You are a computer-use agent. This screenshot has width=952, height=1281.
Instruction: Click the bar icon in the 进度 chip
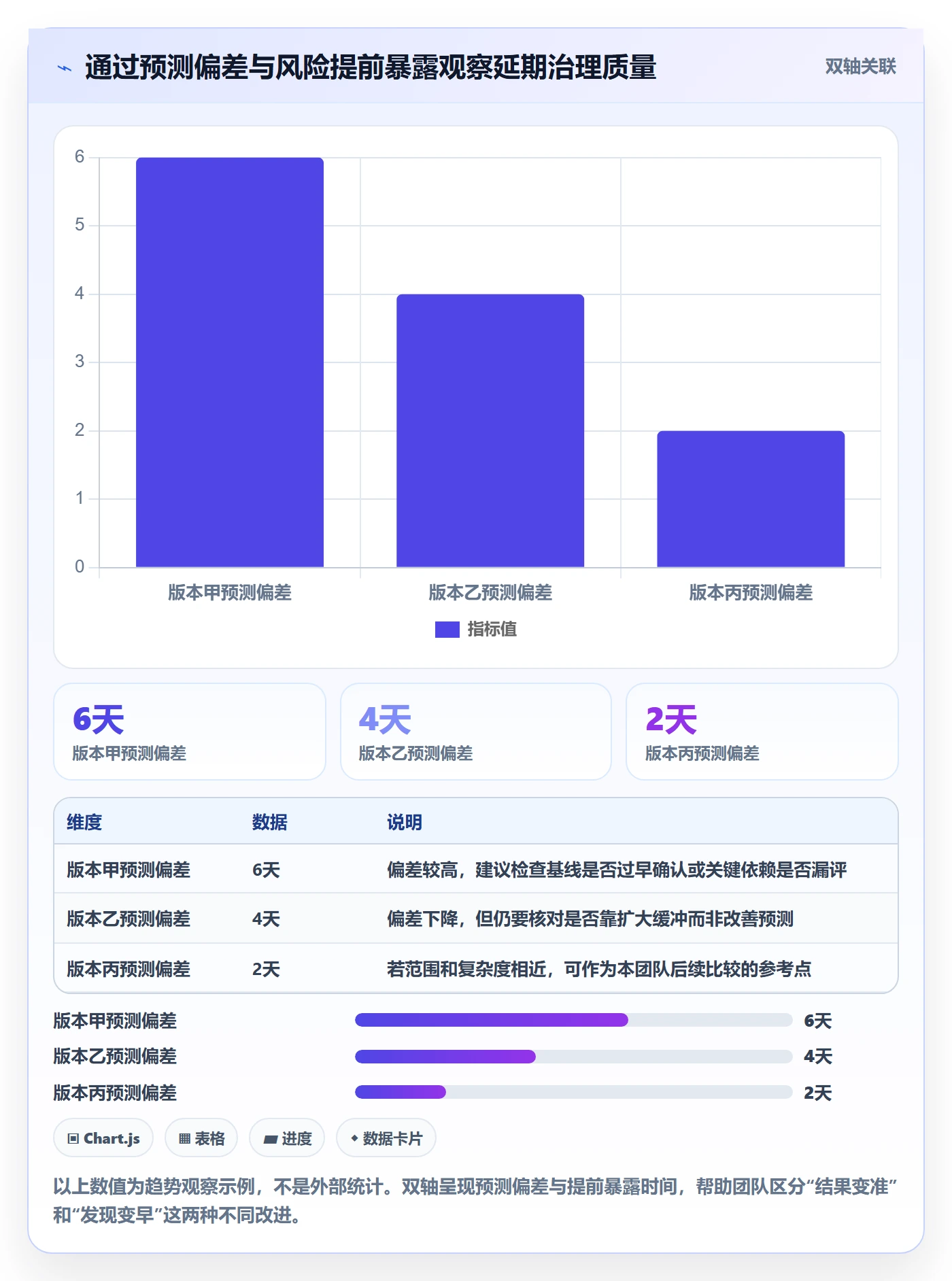271,1140
